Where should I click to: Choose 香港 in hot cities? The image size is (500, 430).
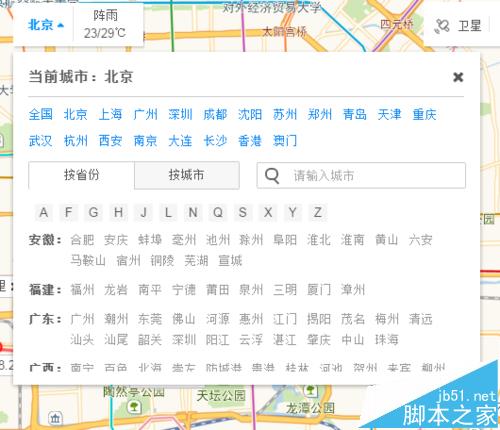pos(250,141)
